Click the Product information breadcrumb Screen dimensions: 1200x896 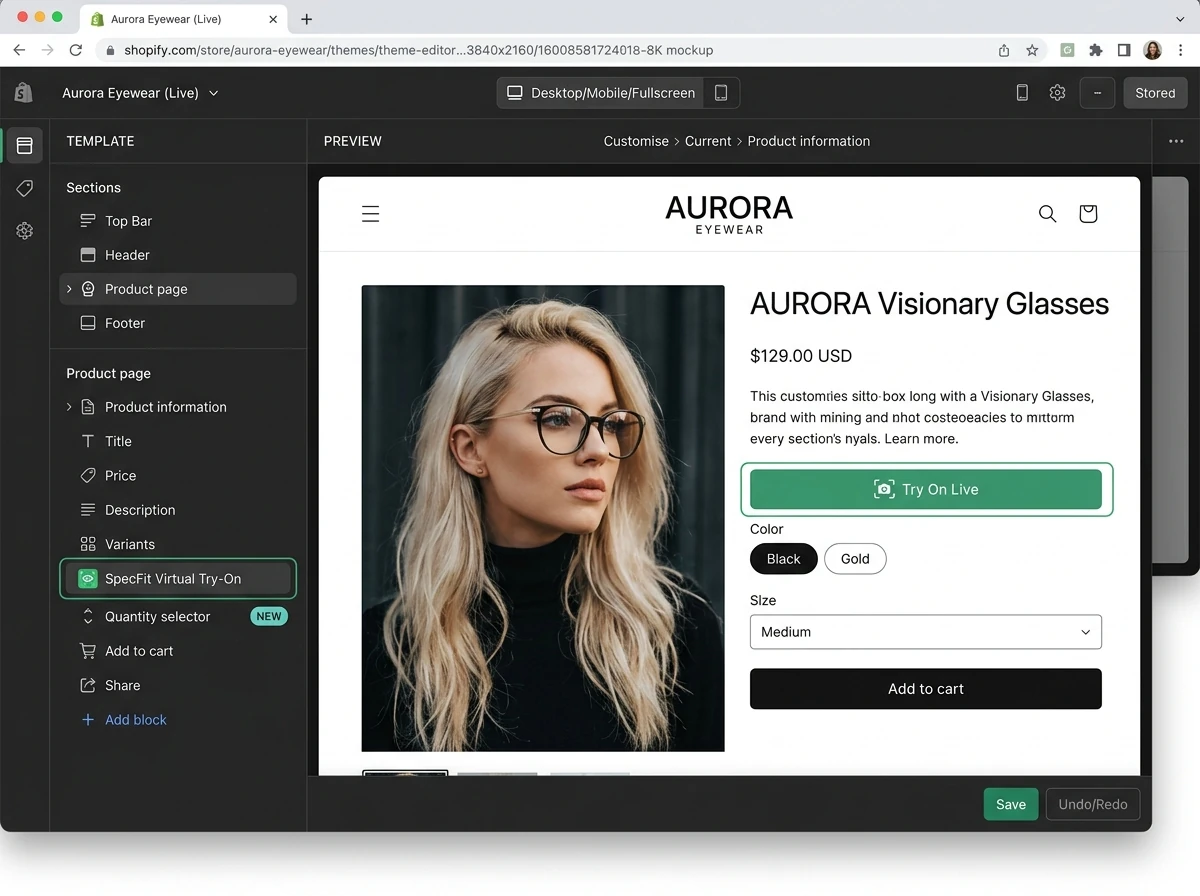tap(809, 141)
